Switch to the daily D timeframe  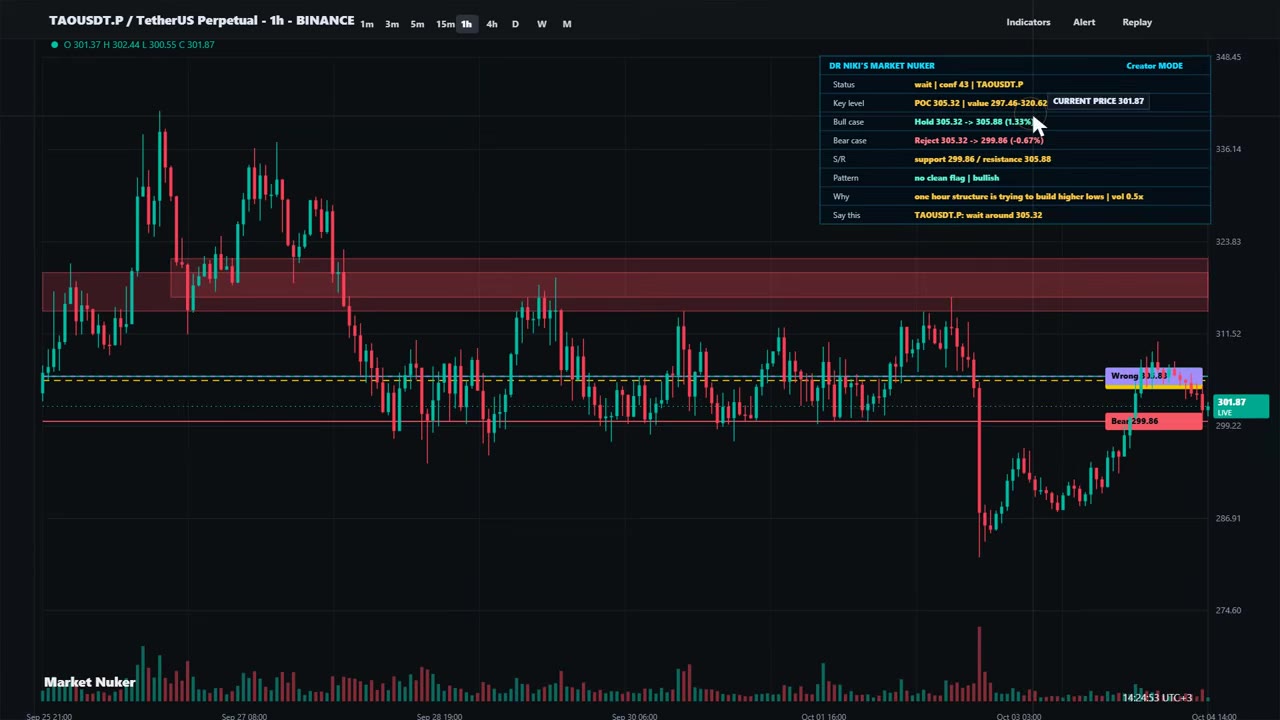[515, 24]
